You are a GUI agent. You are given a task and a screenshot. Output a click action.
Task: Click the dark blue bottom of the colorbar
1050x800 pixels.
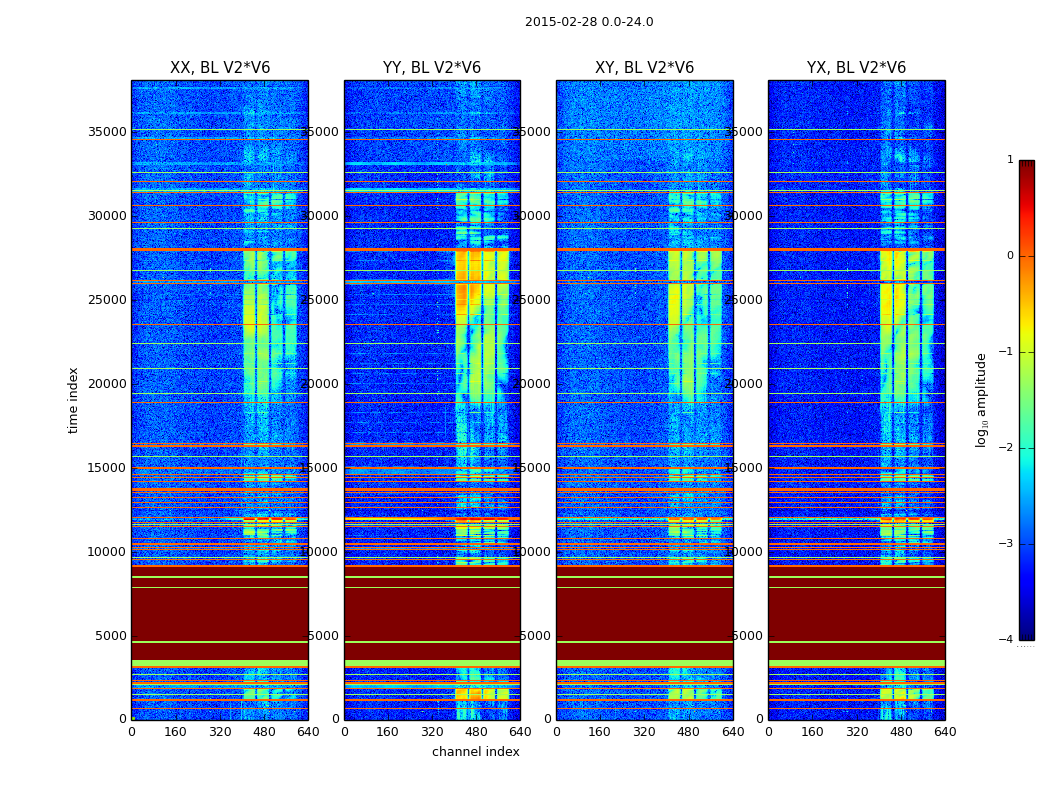coord(1026,632)
